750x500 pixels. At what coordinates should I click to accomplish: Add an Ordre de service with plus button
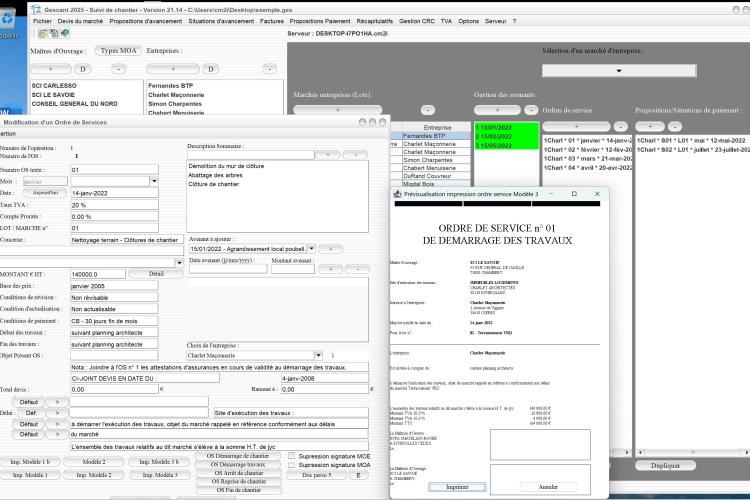tap(576, 127)
